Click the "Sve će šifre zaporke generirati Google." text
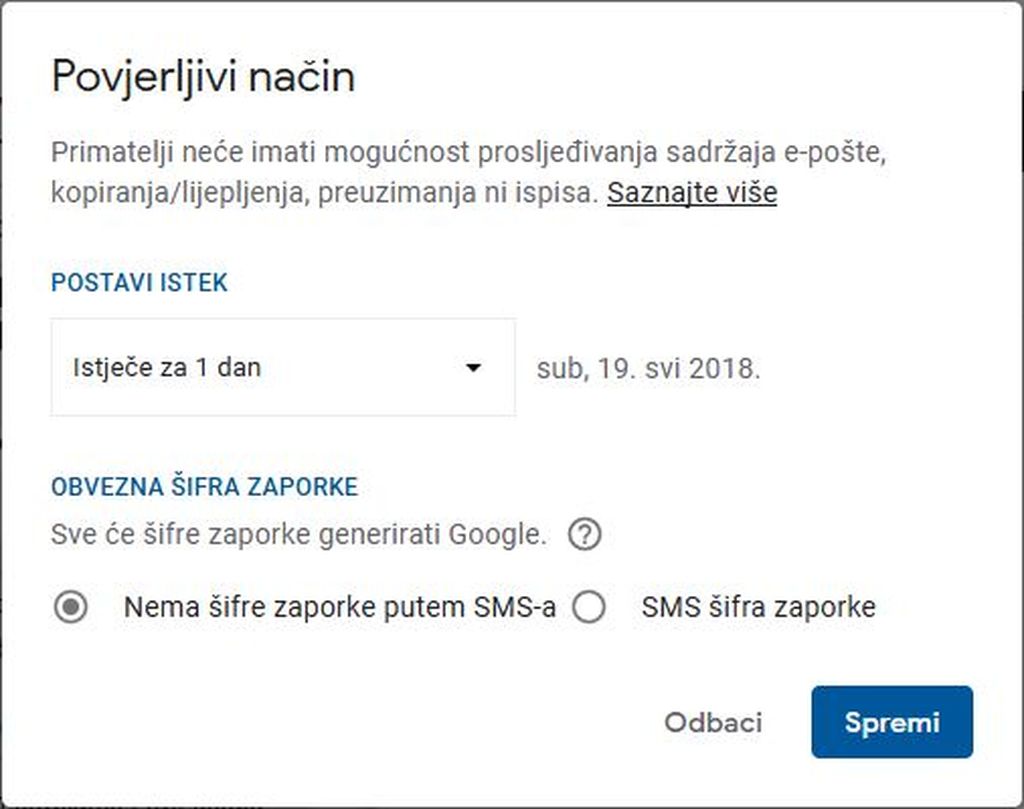 298,536
